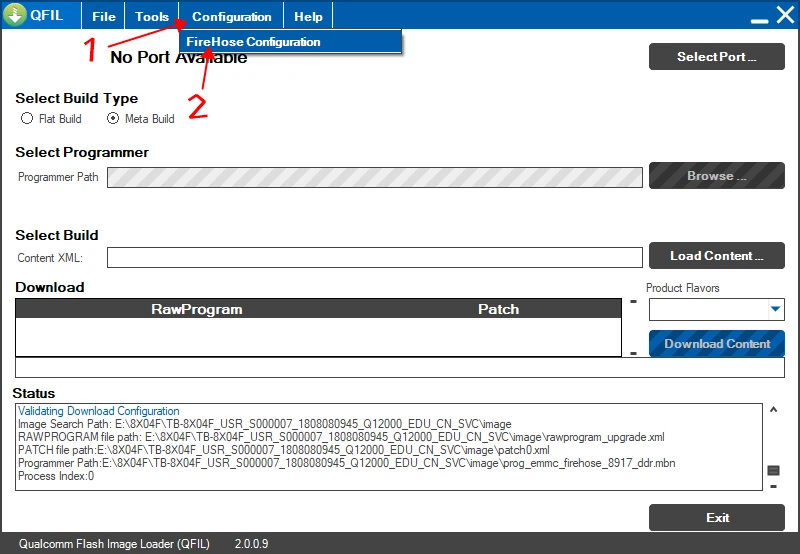Open the File menu
This screenshot has width=800, height=554.
pos(104,16)
